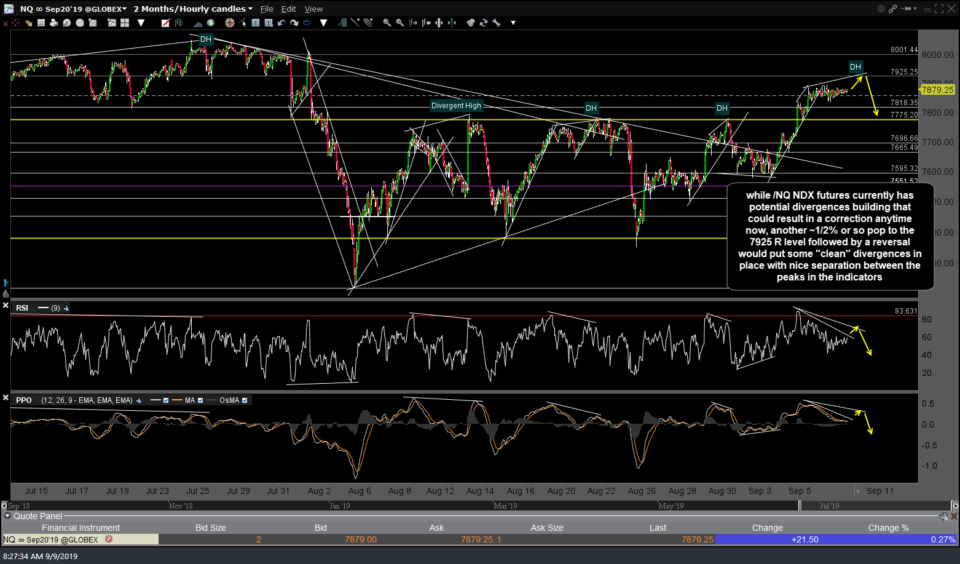
Task: Click the red diagonal line drawing tool
Action: pyautogui.click(x=165, y=23)
